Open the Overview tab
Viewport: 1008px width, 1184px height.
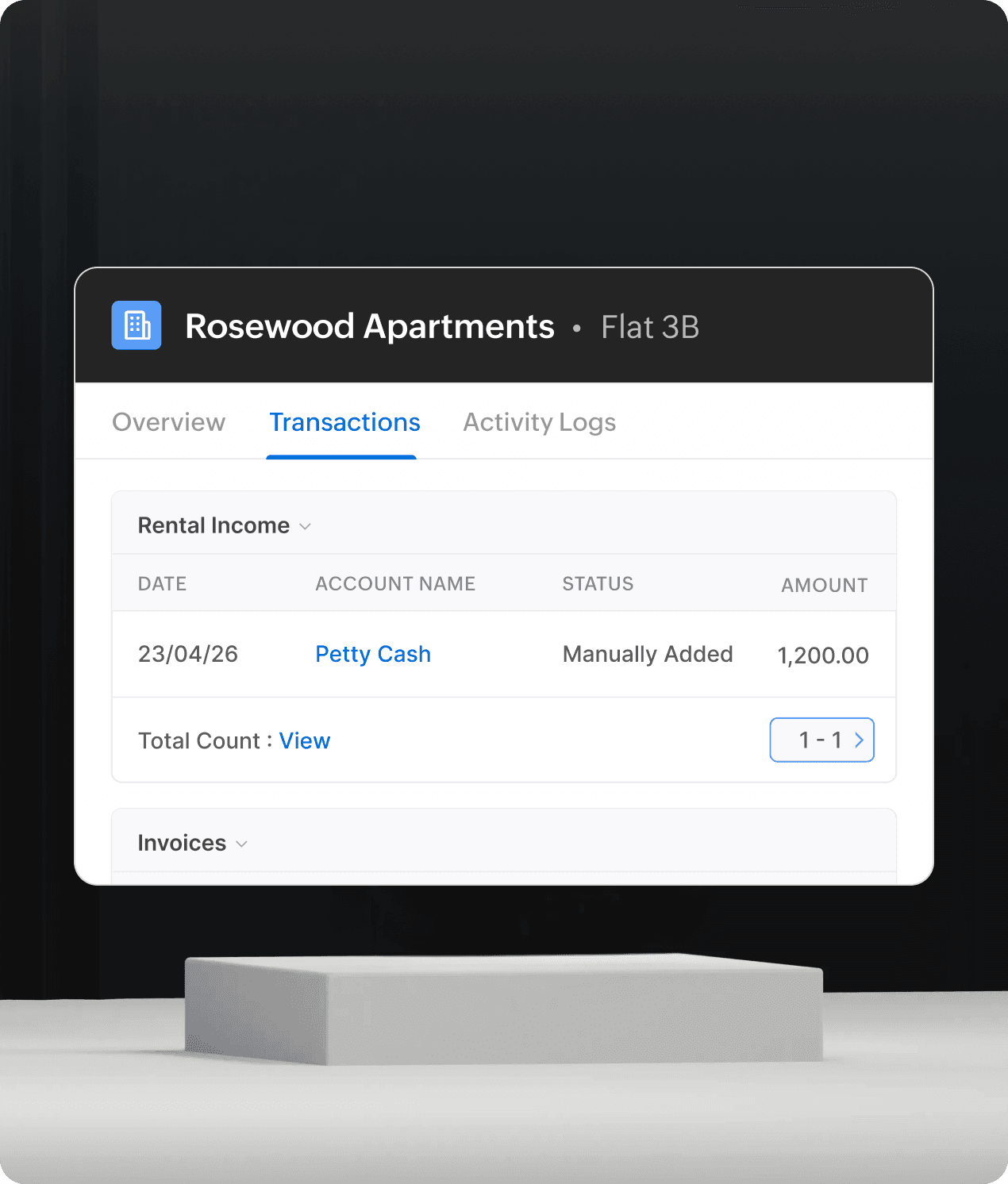point(168,422)
